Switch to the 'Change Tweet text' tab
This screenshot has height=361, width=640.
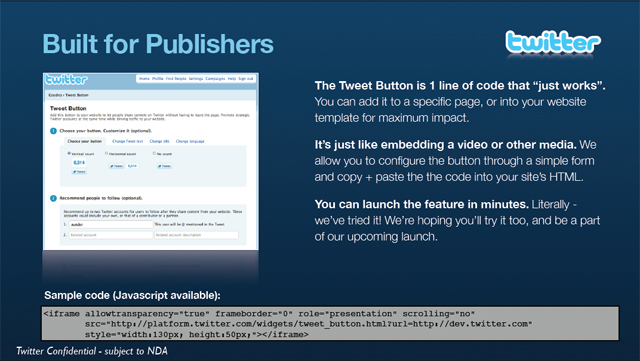click(x=128, y=141)
